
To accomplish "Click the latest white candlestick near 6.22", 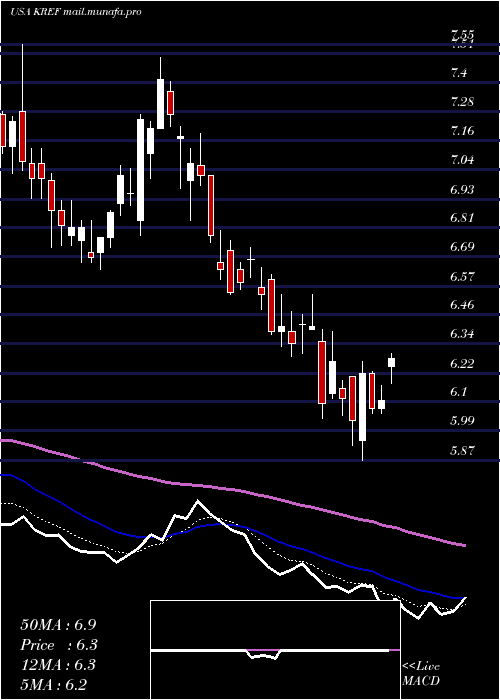I will (x=392, y=362).
